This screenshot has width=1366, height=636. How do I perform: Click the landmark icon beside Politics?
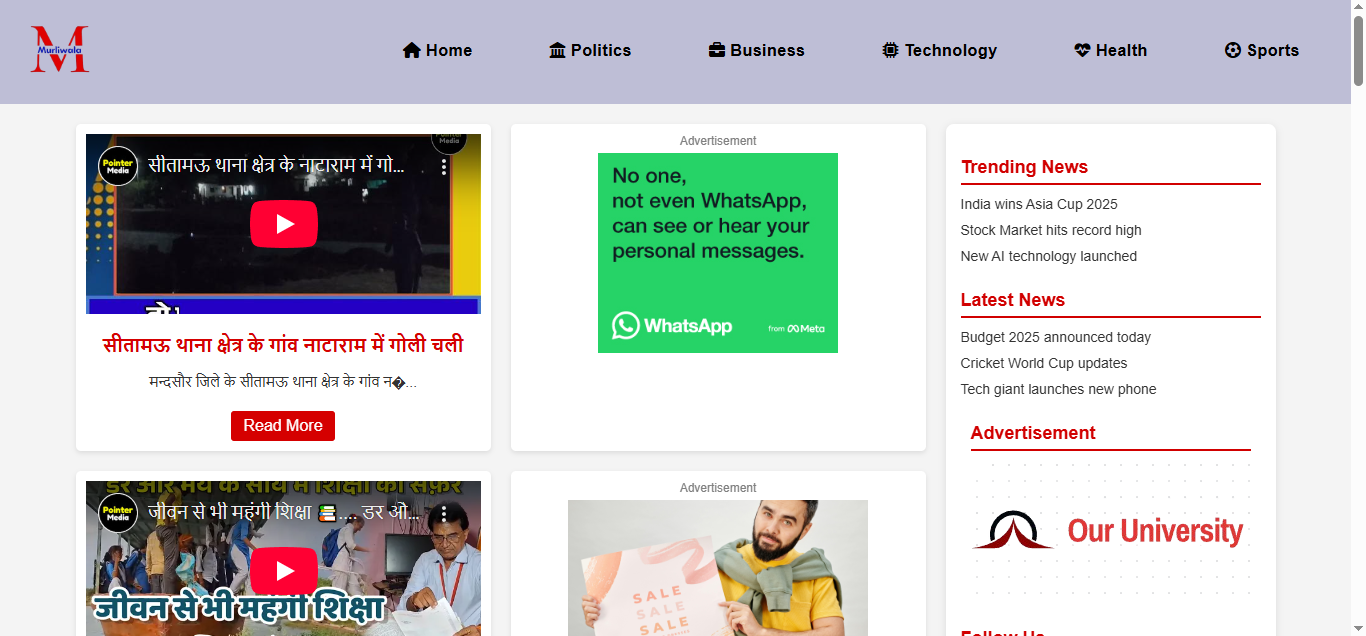(x=558, y=50)
